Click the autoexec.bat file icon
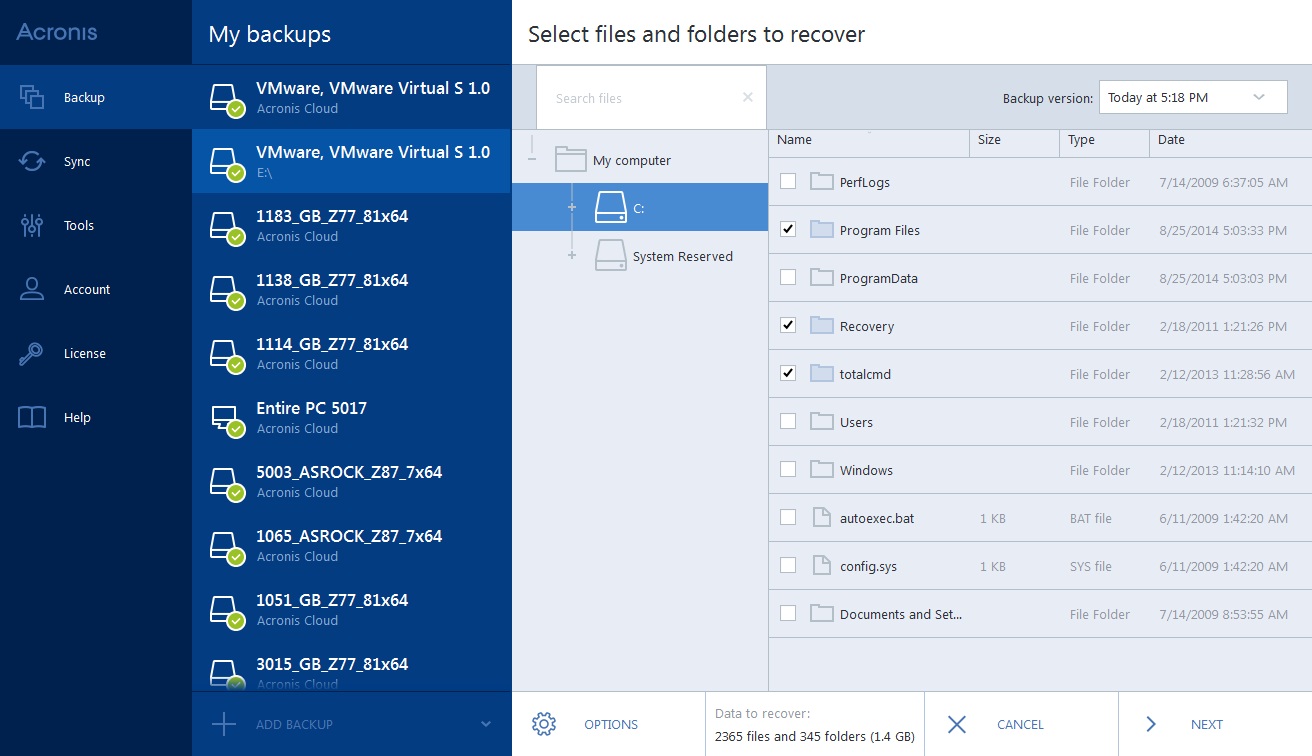This screenshot has height=756, width=1312. coord(821,517)
